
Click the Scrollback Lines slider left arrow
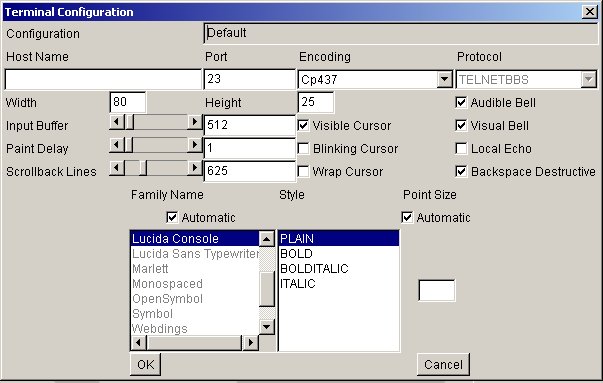coord(117,168)
